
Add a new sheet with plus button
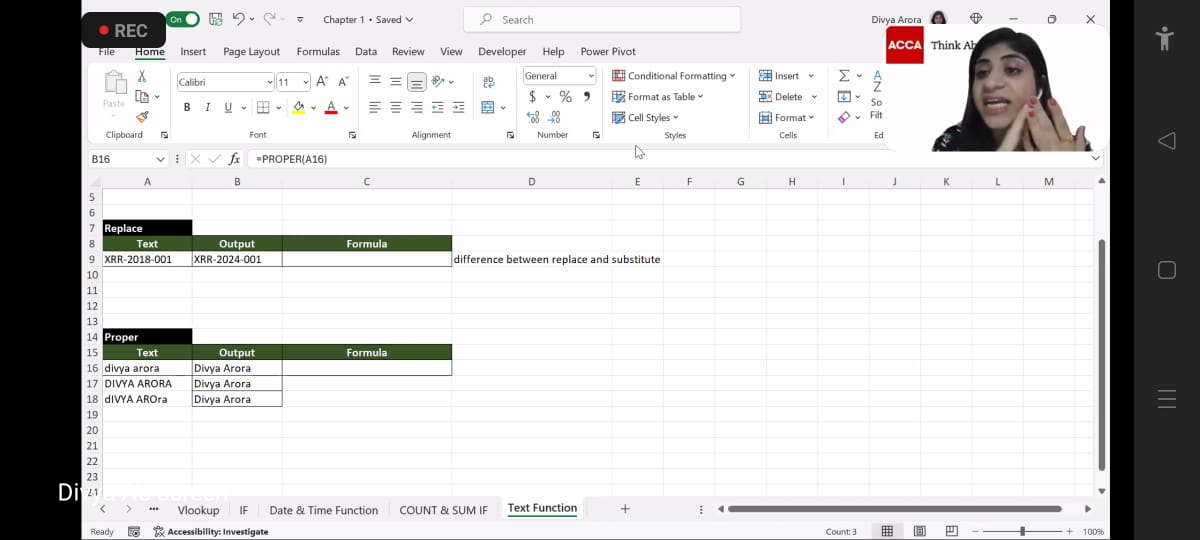coord(625,509)
